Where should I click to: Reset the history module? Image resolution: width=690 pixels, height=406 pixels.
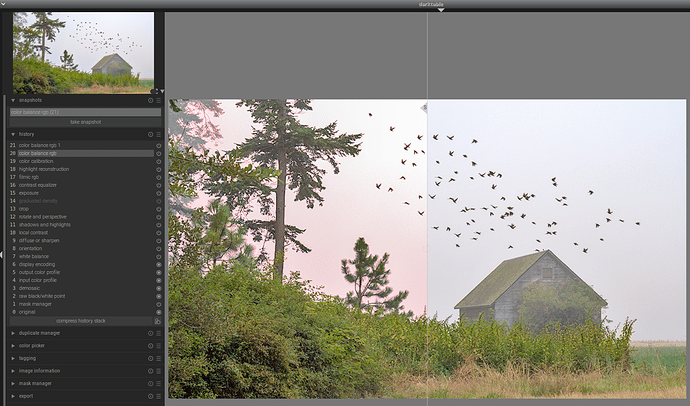pyautogui.click(x=150, y=134)
